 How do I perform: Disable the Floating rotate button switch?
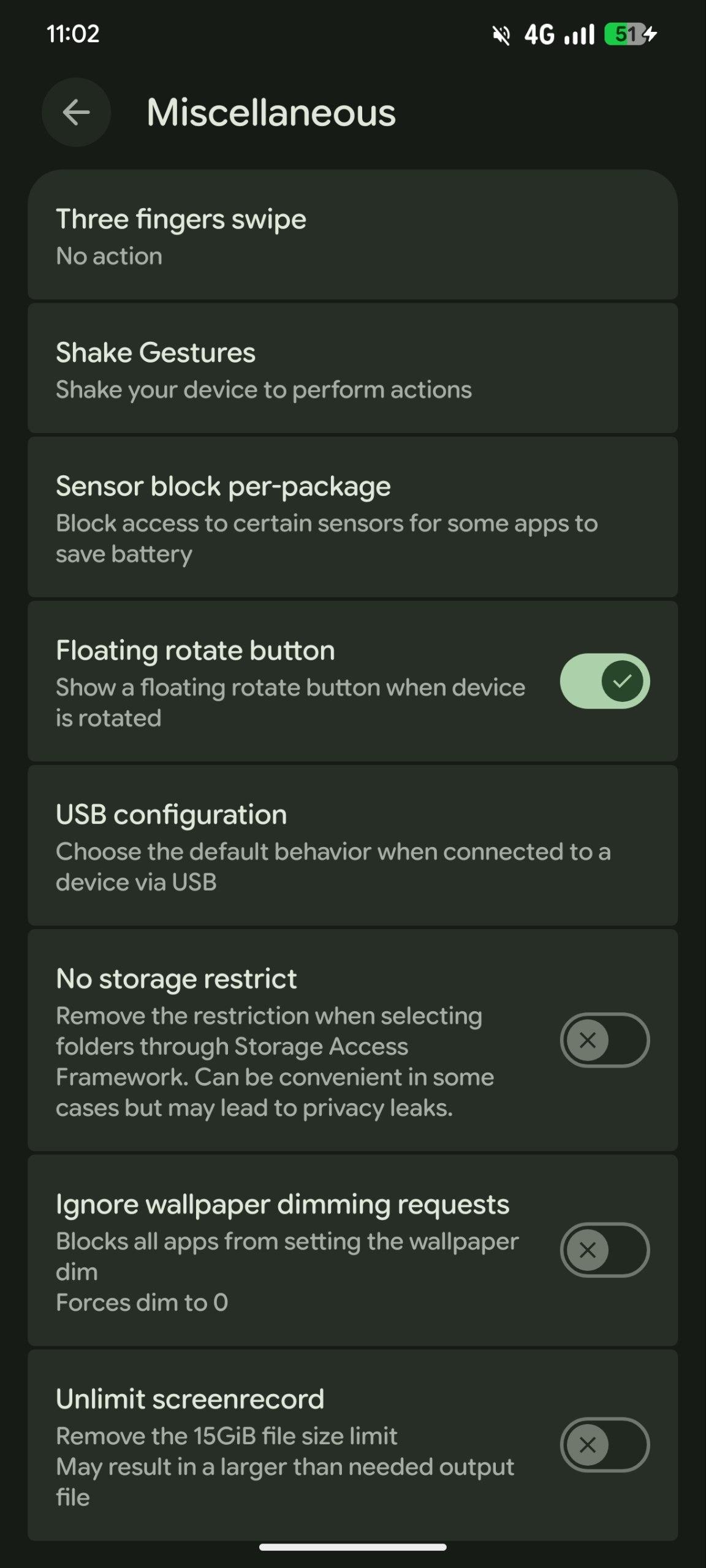point(604,681)
